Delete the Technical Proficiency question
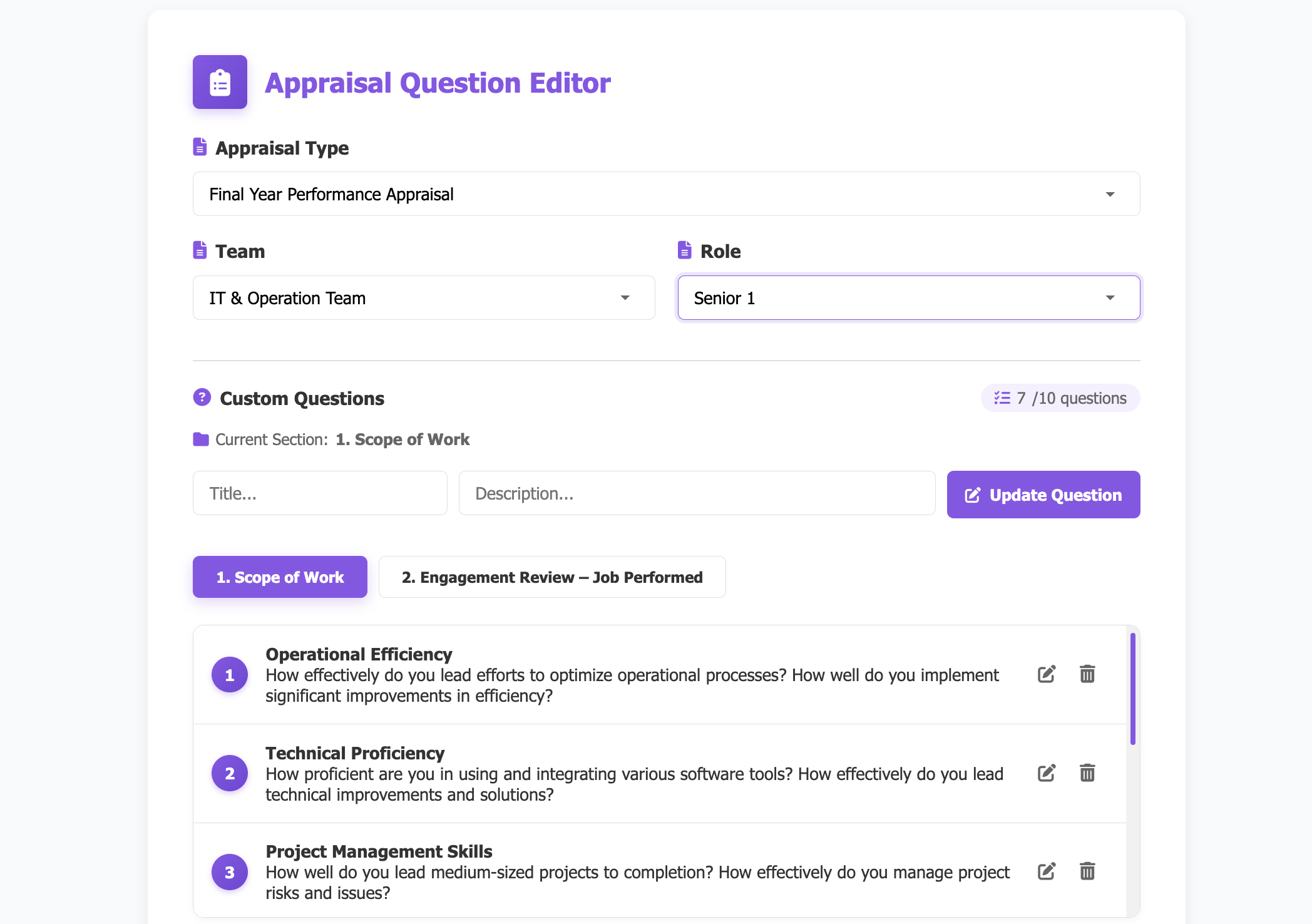Viewport: 1312px width, 924px height. point(1087,773)
